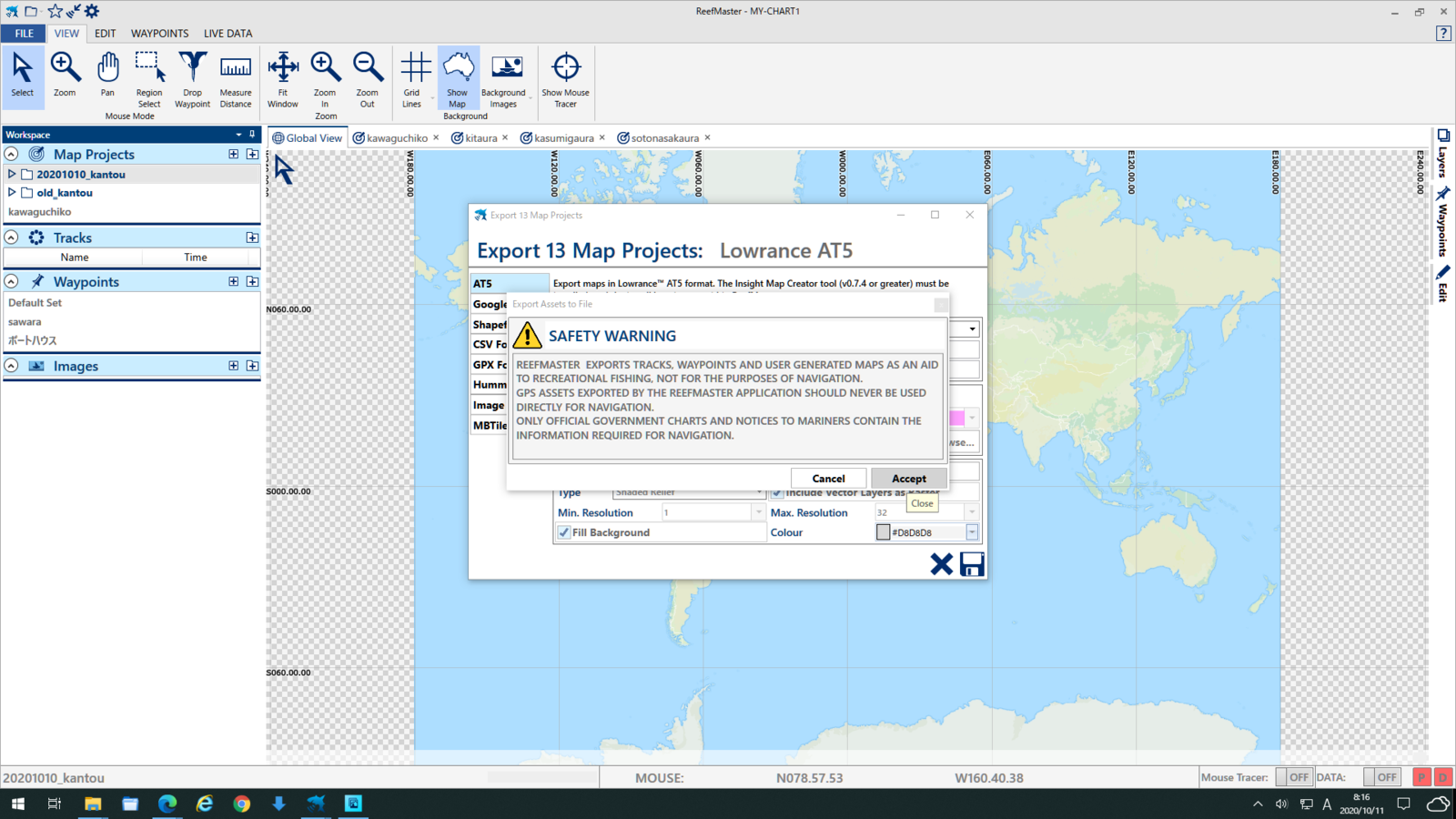Open the Waypoints side panel on right edge
Screen dimensions: 1456x819
1443,222
